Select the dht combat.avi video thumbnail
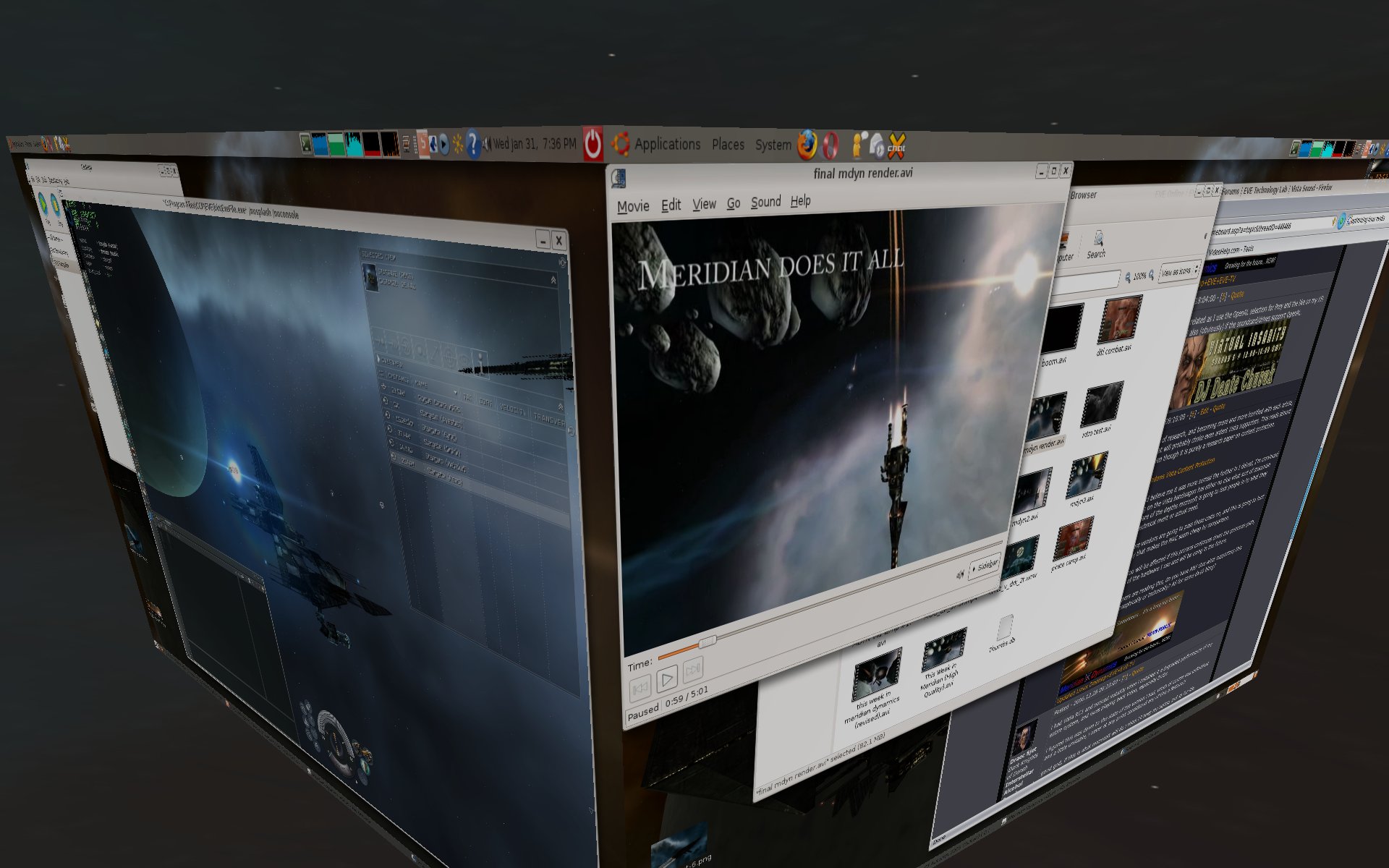This screenshot has height=868, width=1389. coord(1118,320)
